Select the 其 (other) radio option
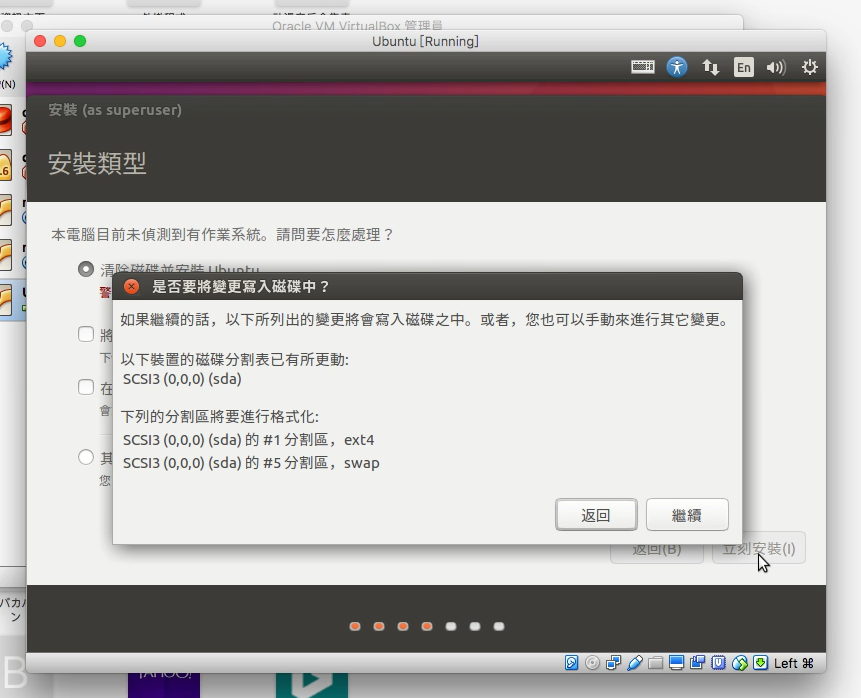The width and height of the screenshot is (861, 698). 86,457
